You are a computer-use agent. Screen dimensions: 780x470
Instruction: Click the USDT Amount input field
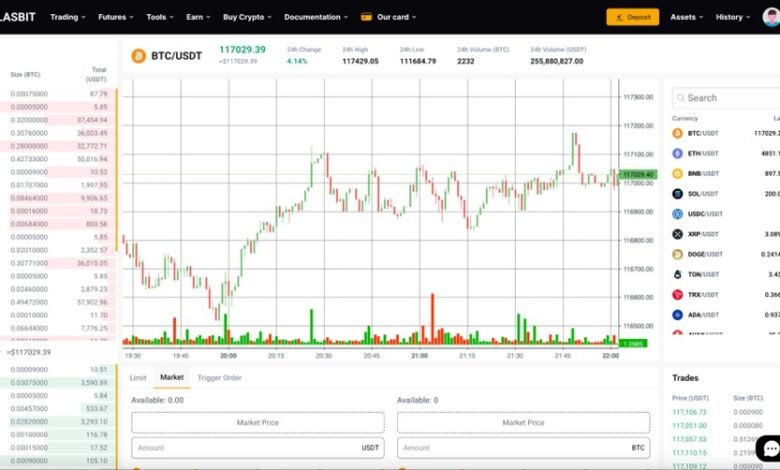[x=258, y=448]
